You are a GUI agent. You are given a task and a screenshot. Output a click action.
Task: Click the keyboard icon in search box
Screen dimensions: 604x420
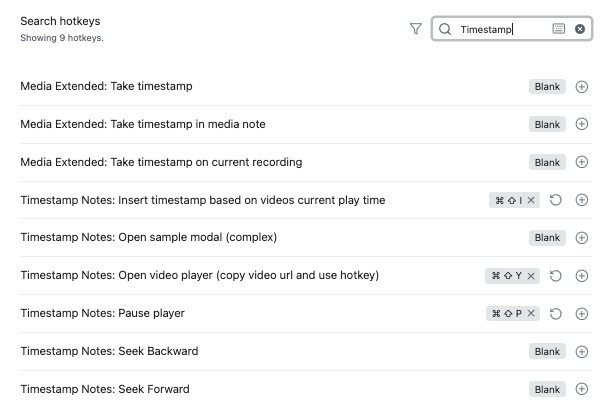point(559,29)
